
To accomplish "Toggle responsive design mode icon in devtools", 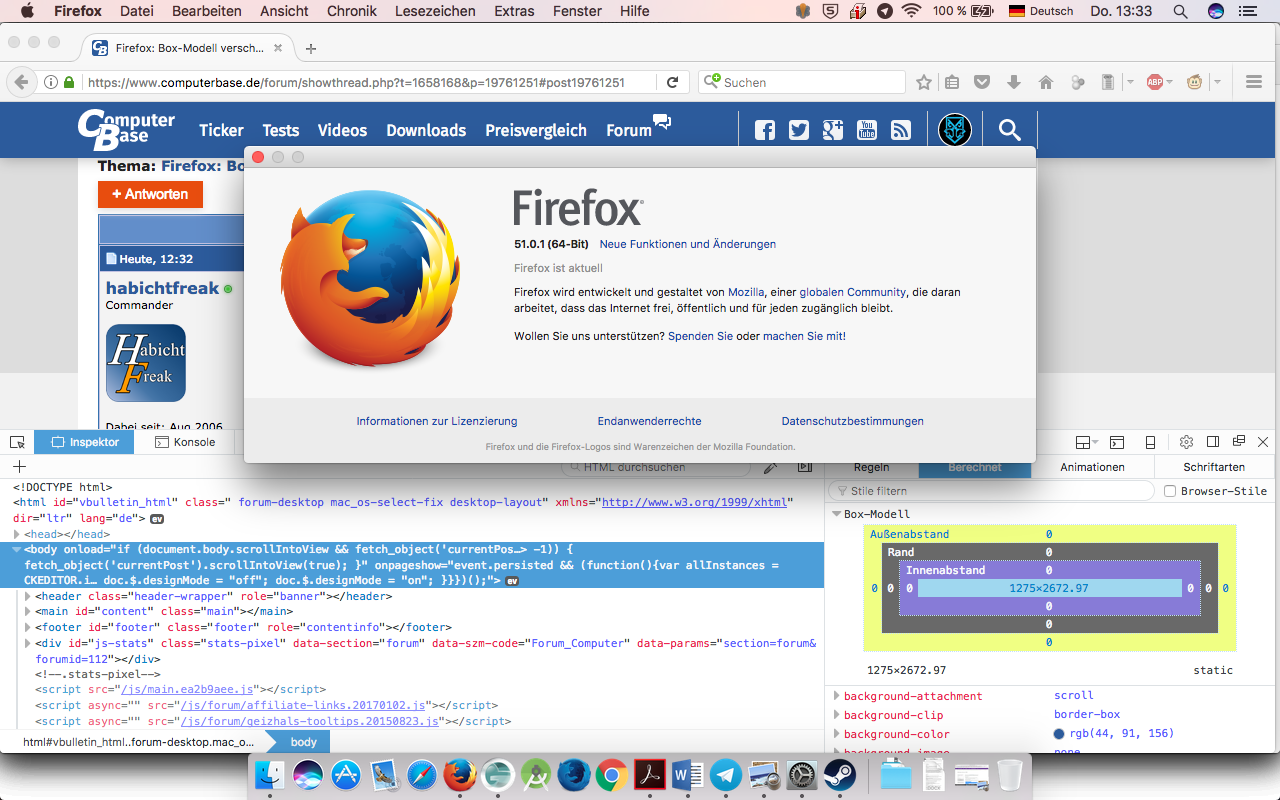I will click(x=1151, y=442).
